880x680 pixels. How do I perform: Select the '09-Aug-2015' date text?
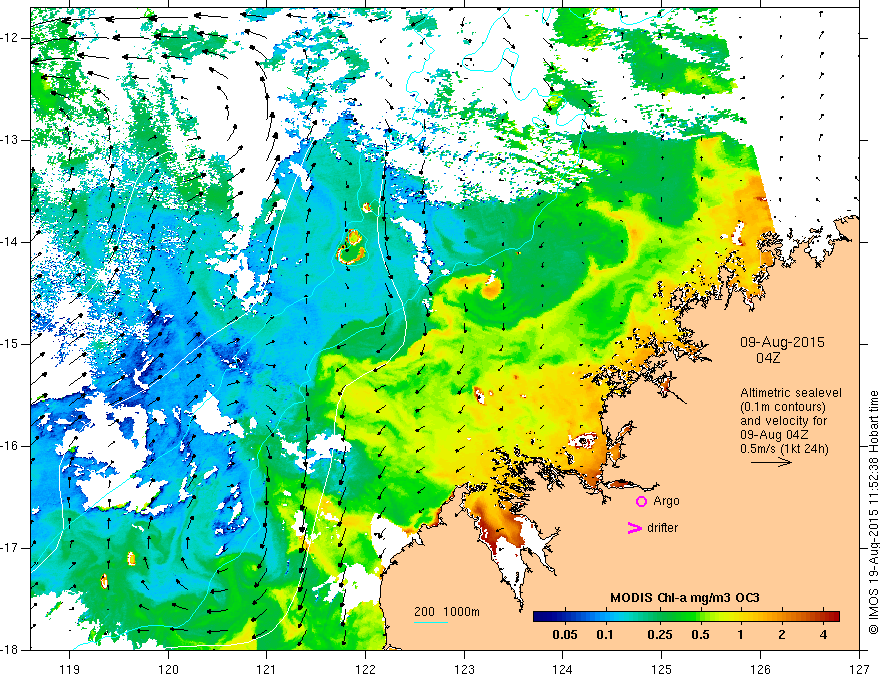pos(782,342)
